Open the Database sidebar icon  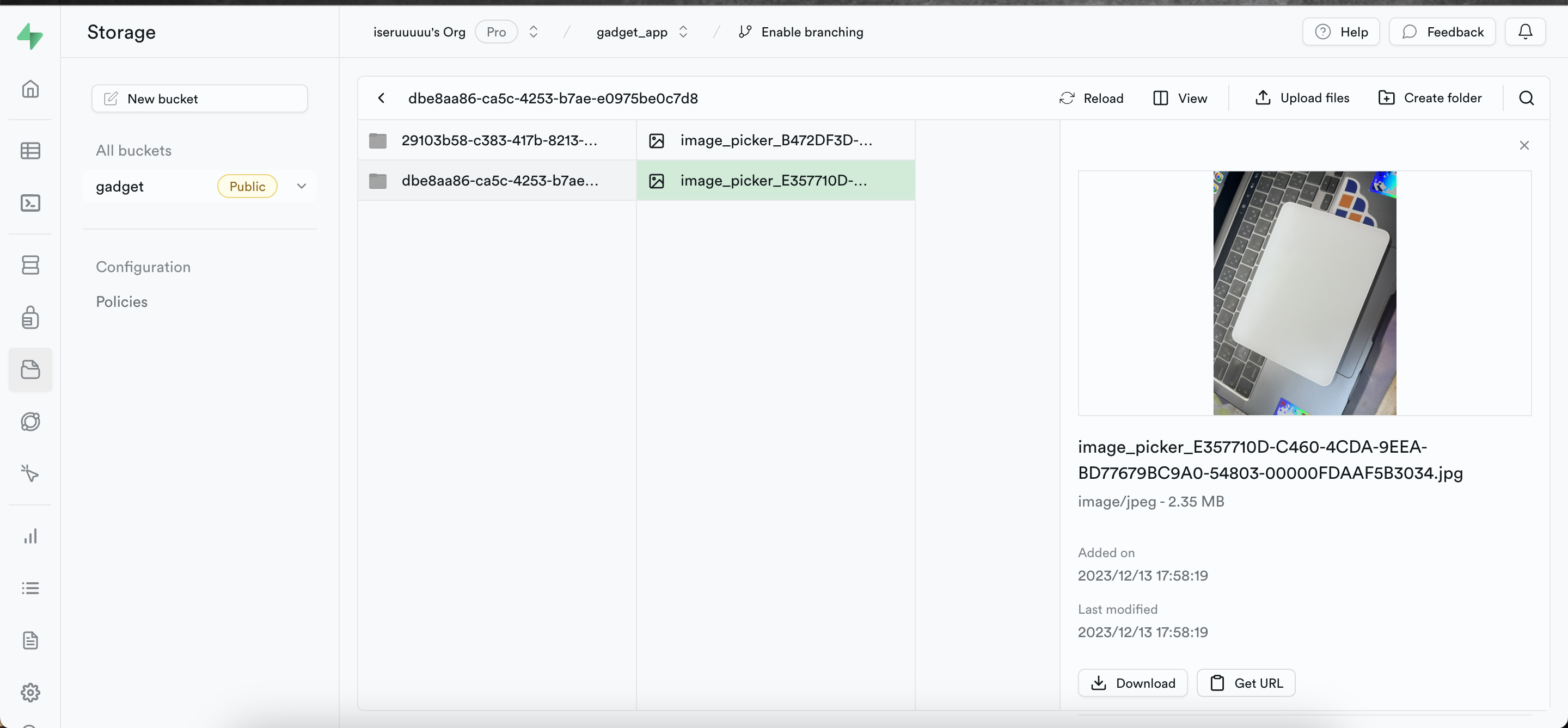click(x=30, y=264)
